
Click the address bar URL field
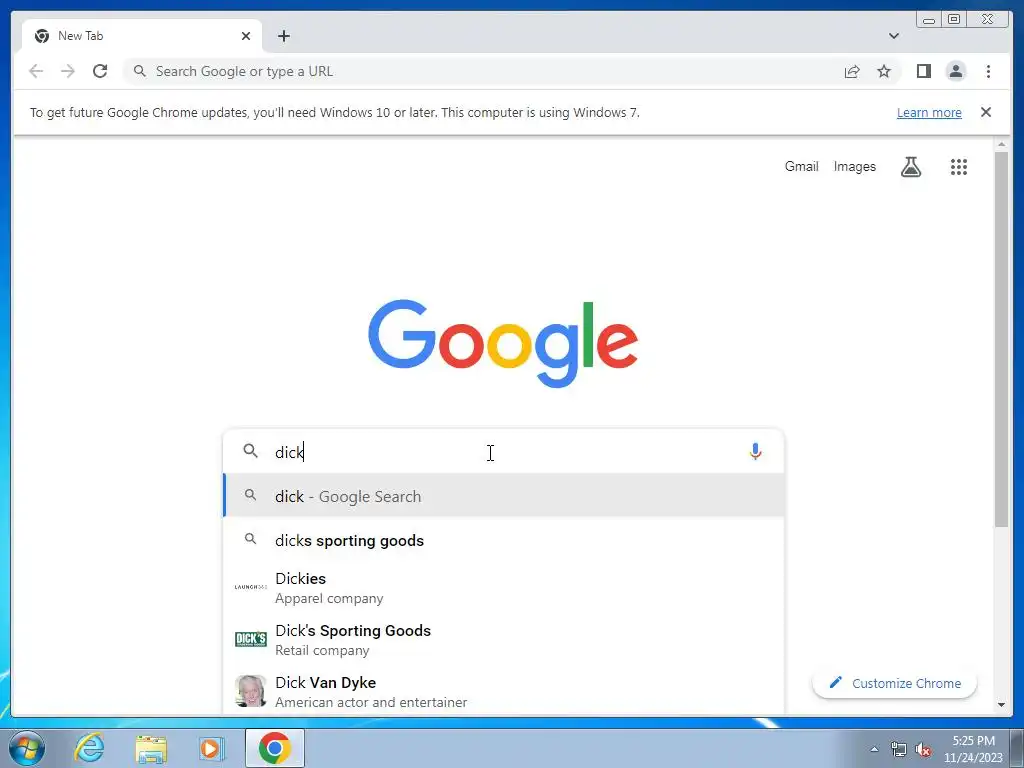(x=483, y=71)
